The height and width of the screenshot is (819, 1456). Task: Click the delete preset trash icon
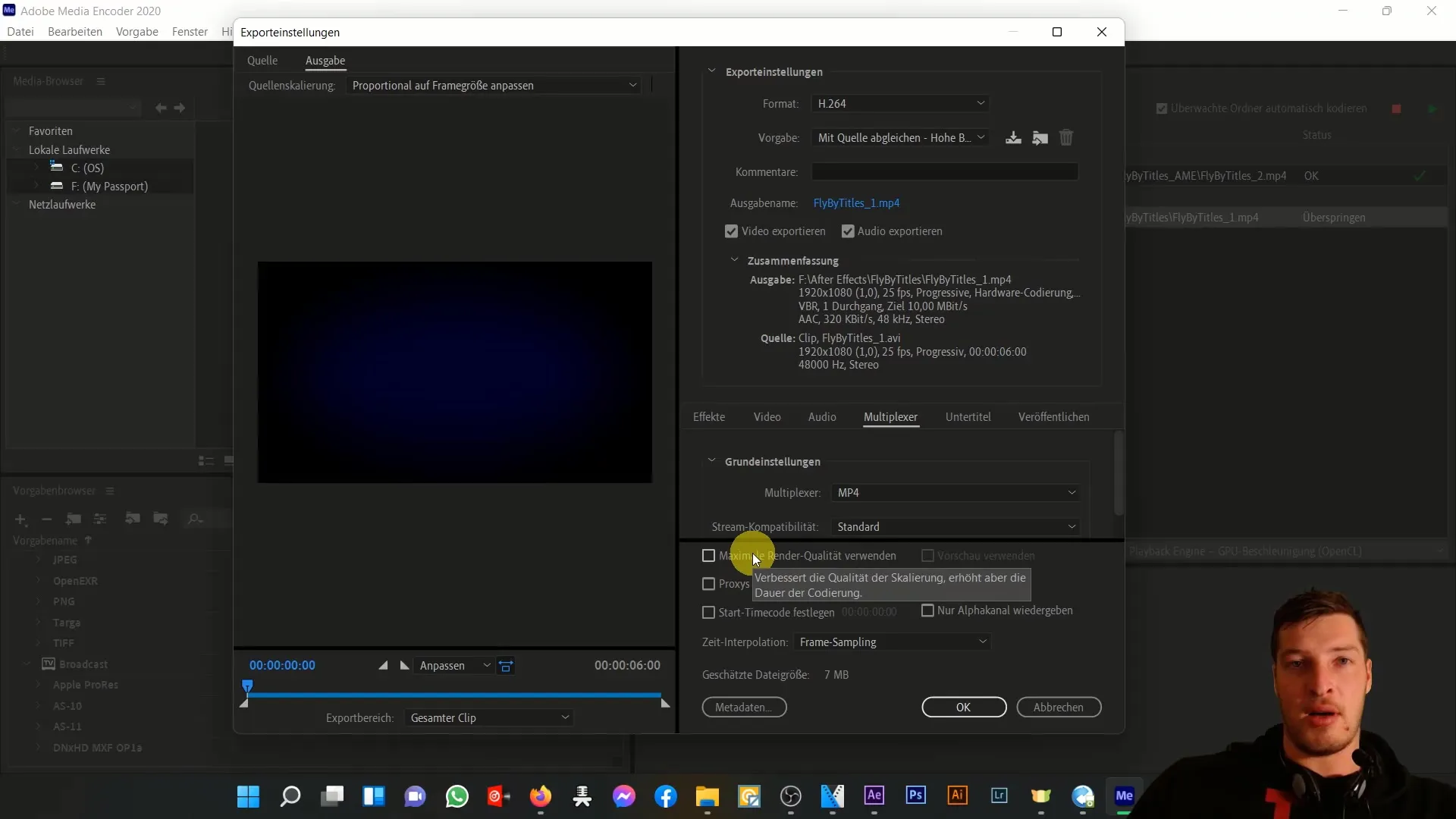point(1066,137)
